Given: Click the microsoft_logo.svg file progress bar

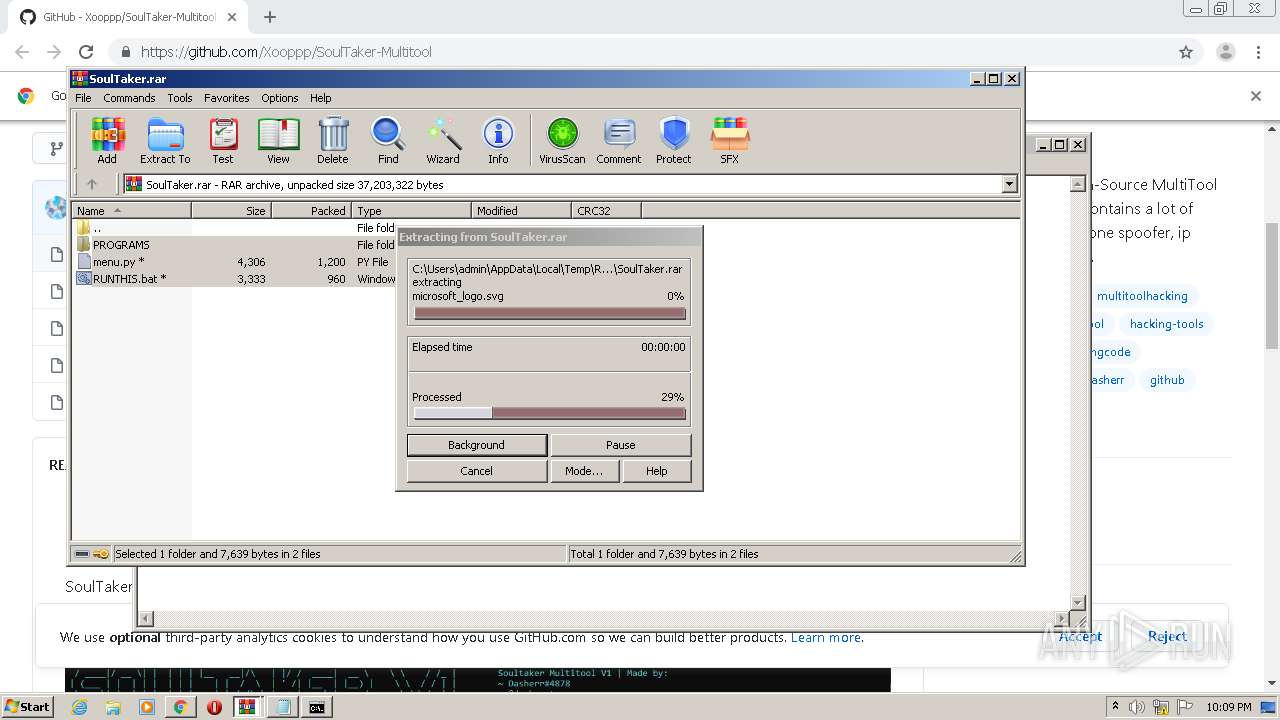Looking at the screenshot, I should 550,313.
